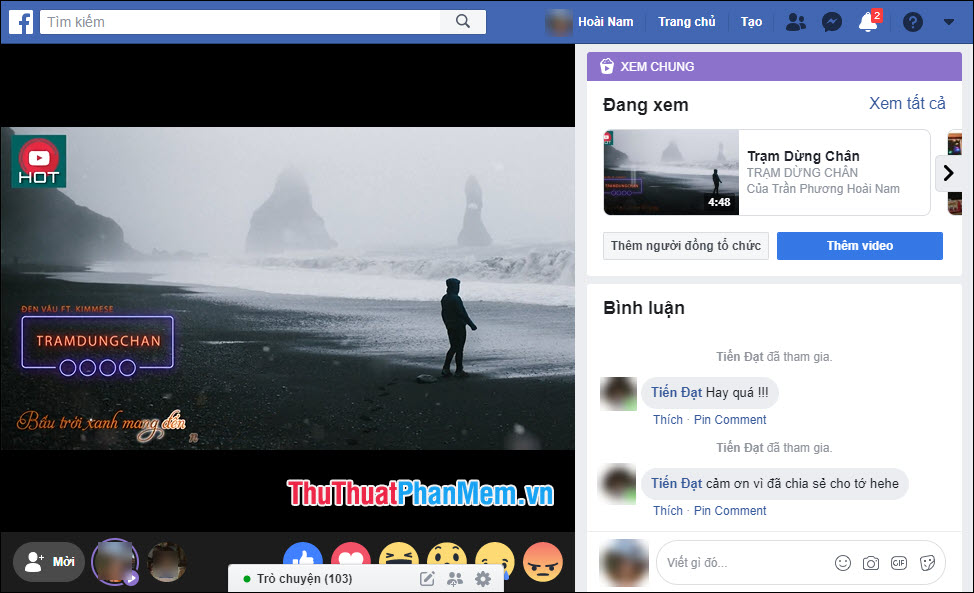
Task: Open the GIF picker in the comment field
Action: pyautogui.click(x=899, y=562)
